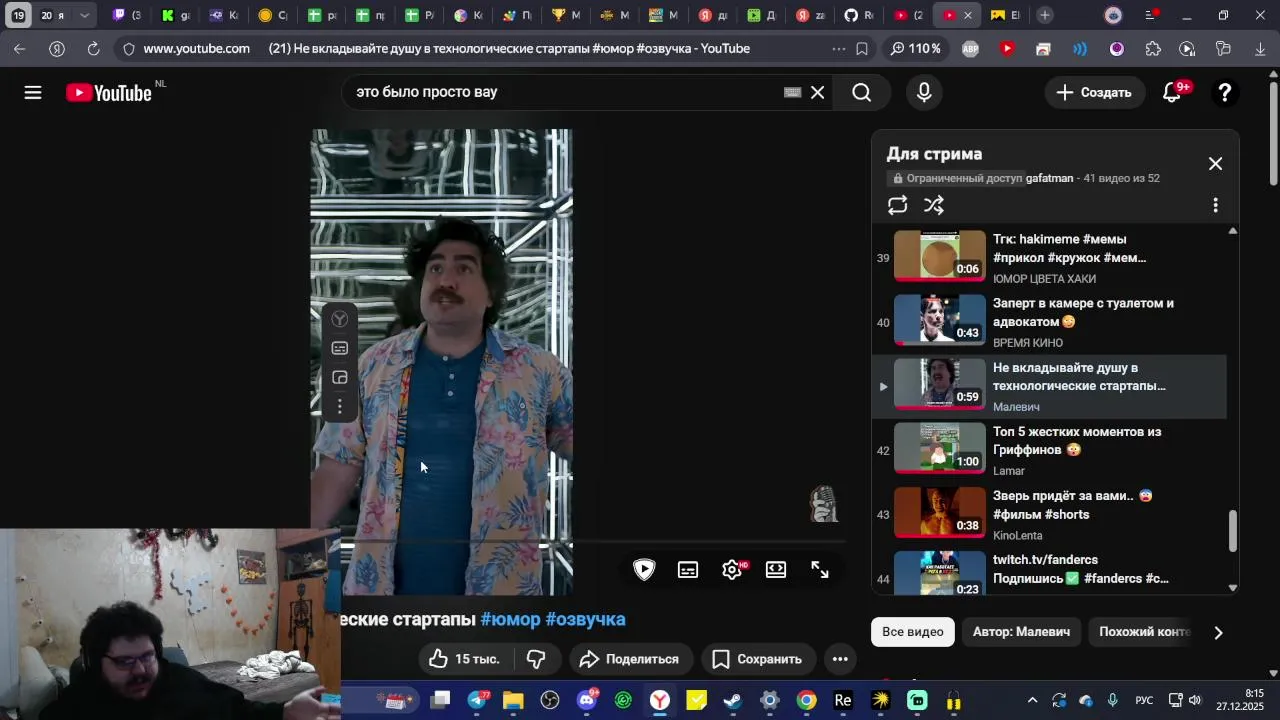
Task: Bookmark the page in address bar
Action: click(862, 48)
